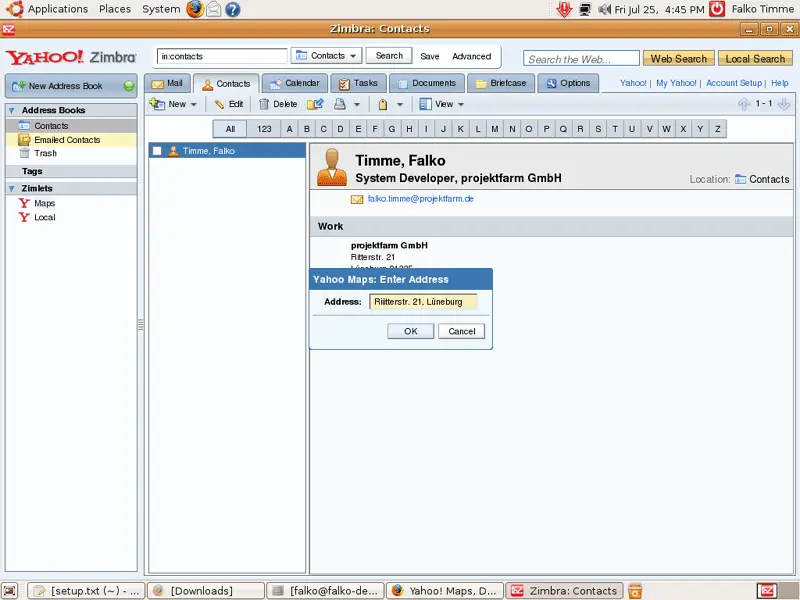
Task: Open the blue Help icon in top panel
Action: click(233, 9)
